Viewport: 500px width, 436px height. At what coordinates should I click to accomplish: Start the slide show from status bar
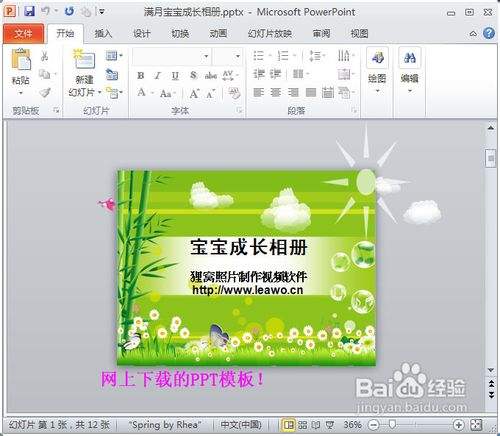[330, 425]
